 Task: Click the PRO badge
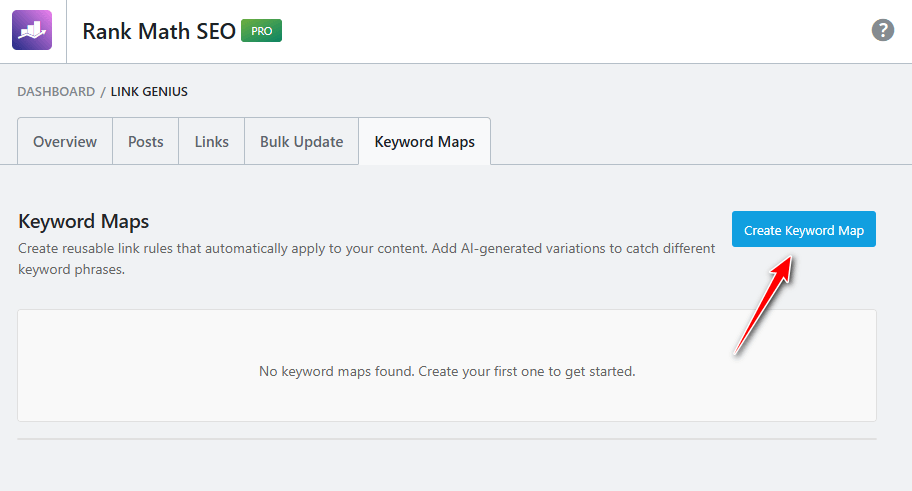tap(261, 31)
